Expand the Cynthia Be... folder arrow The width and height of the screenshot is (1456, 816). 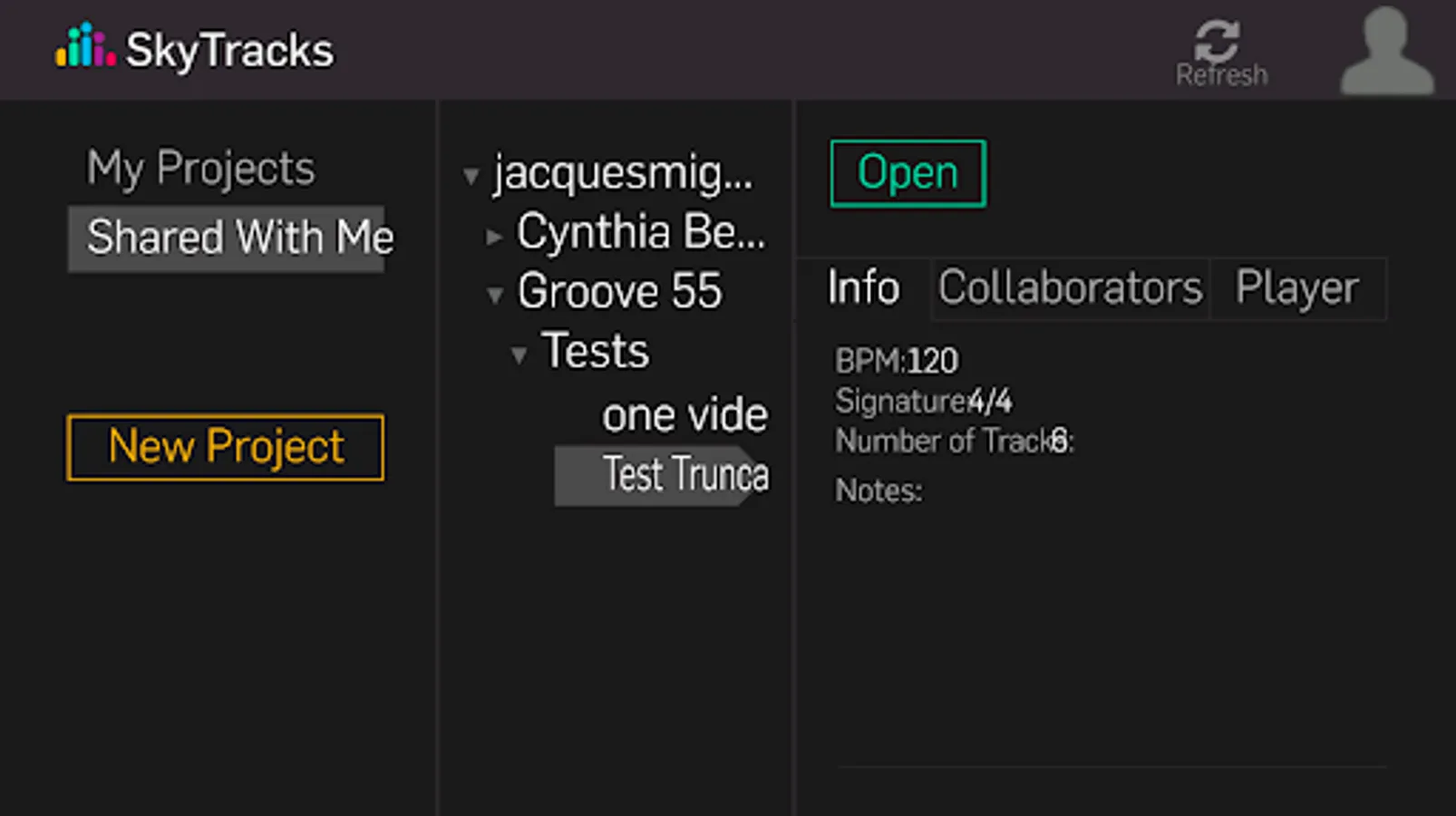(x=494, y=237)
